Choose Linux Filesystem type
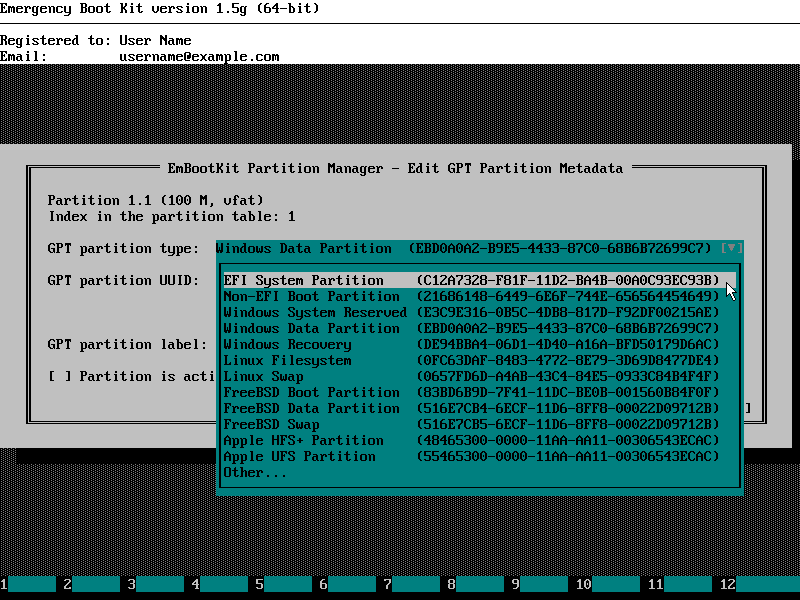 click(x=479, y=360)
